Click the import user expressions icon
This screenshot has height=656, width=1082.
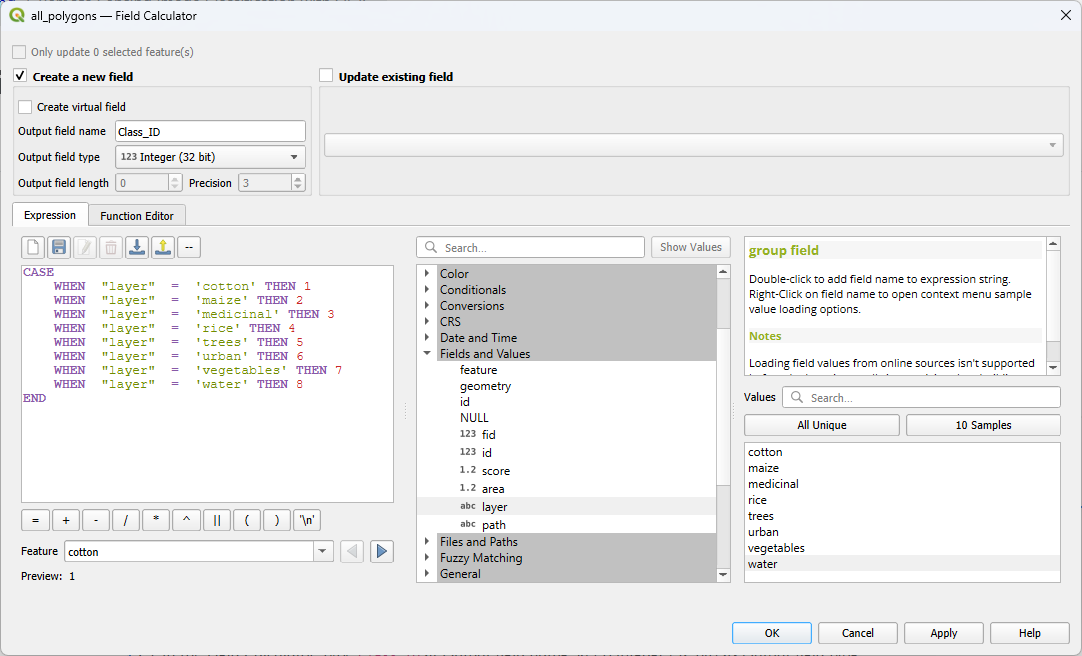tap(137, 247)
